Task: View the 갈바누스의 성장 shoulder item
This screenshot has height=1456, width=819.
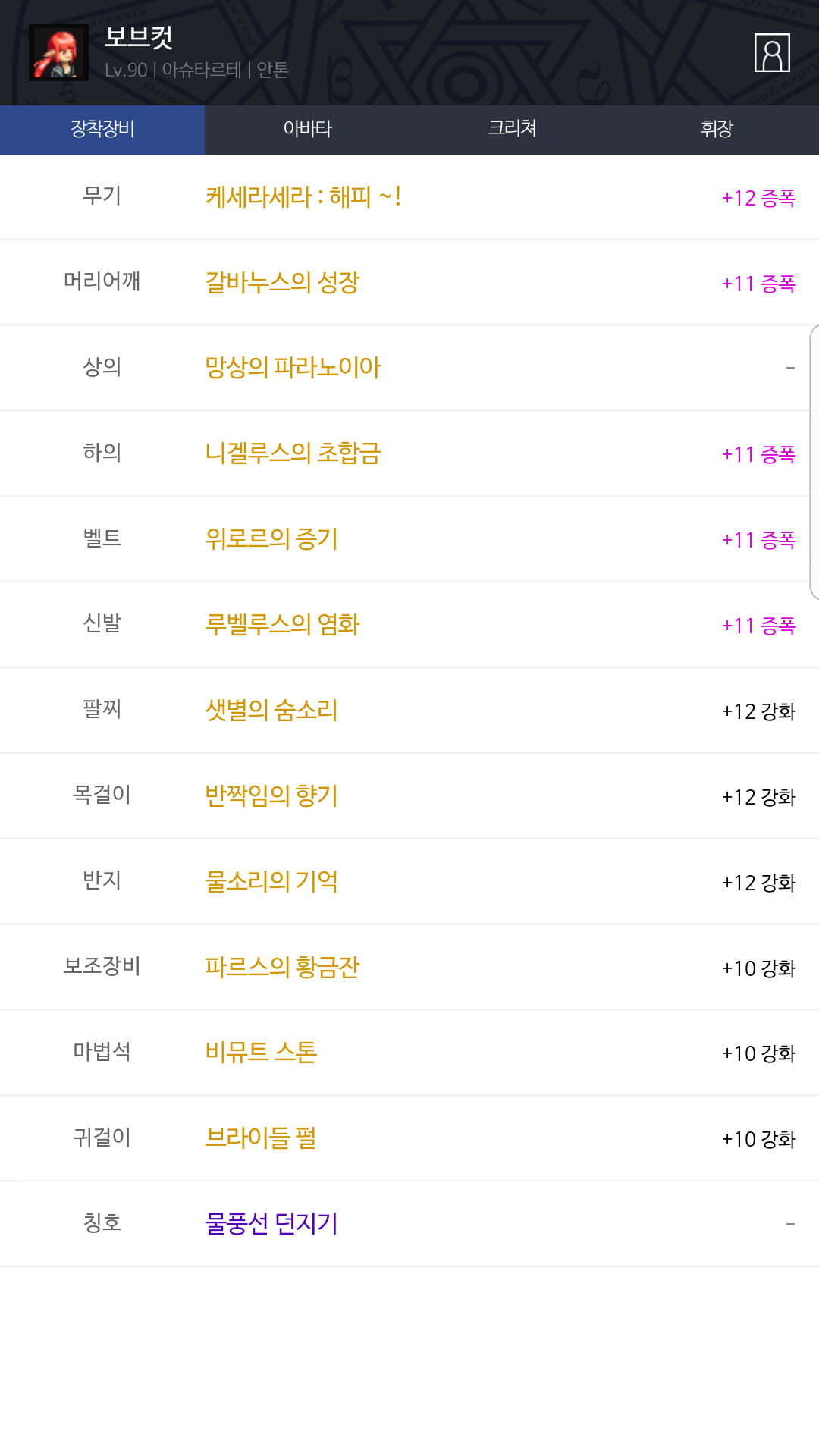Action: point(282,283)
